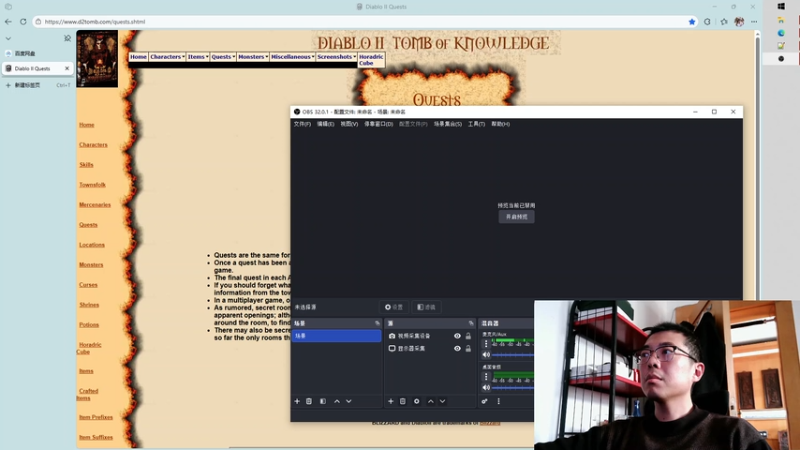Image resolution: width=800 pixels, height=450 pixels.
Task: Open the OBS Docks menu
Action: [379, 124]
